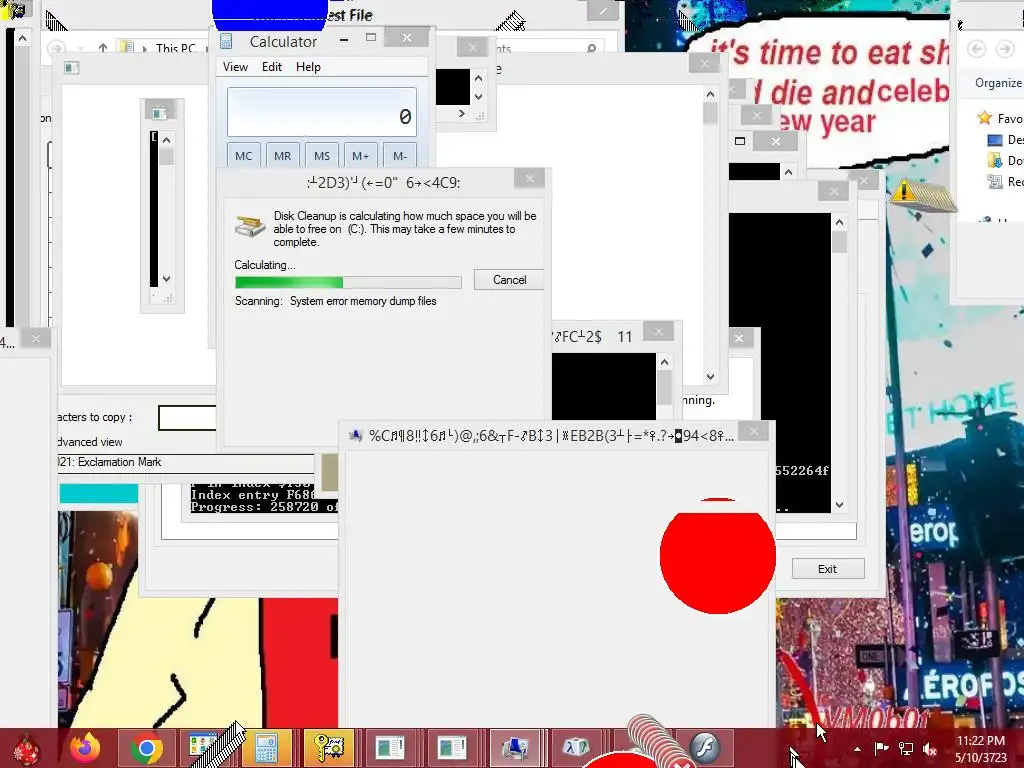The width and height of the screenshot is (1024, 768).
Task: Cancel the Disk Cleanup calculation
Action: pyautogui.click(x=509, y=280)
